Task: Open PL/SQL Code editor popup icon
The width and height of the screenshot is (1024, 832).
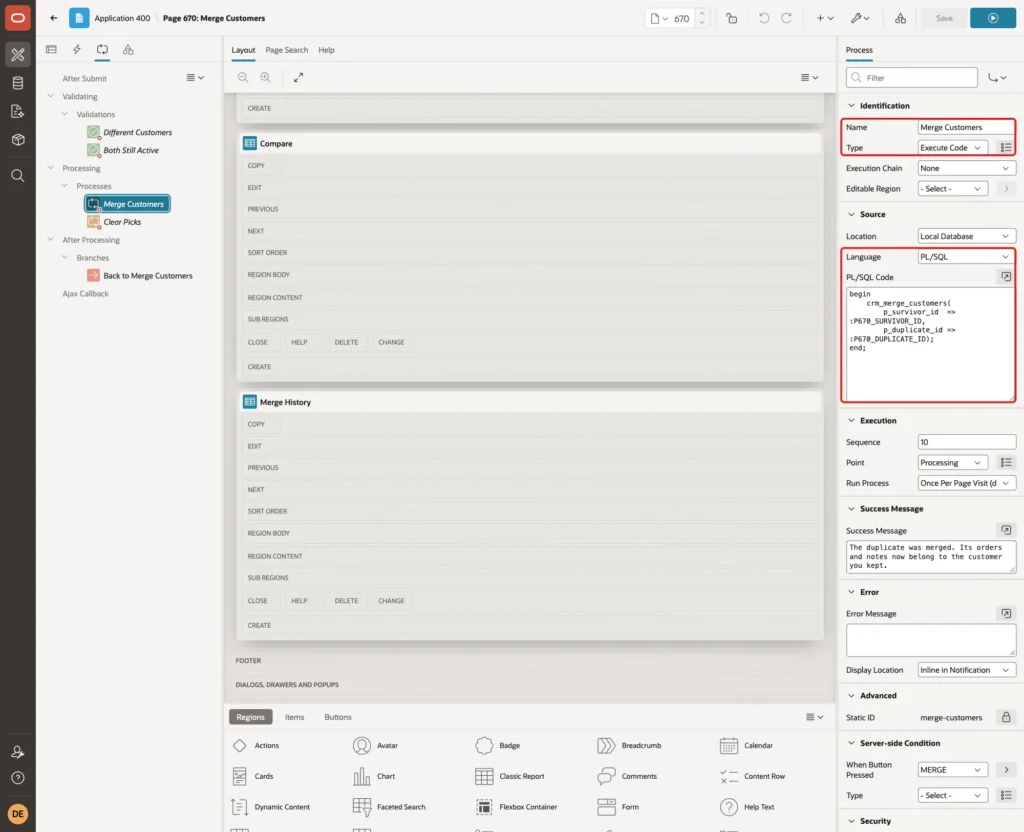Action: pyautogui.click(x=1006, y=277)
